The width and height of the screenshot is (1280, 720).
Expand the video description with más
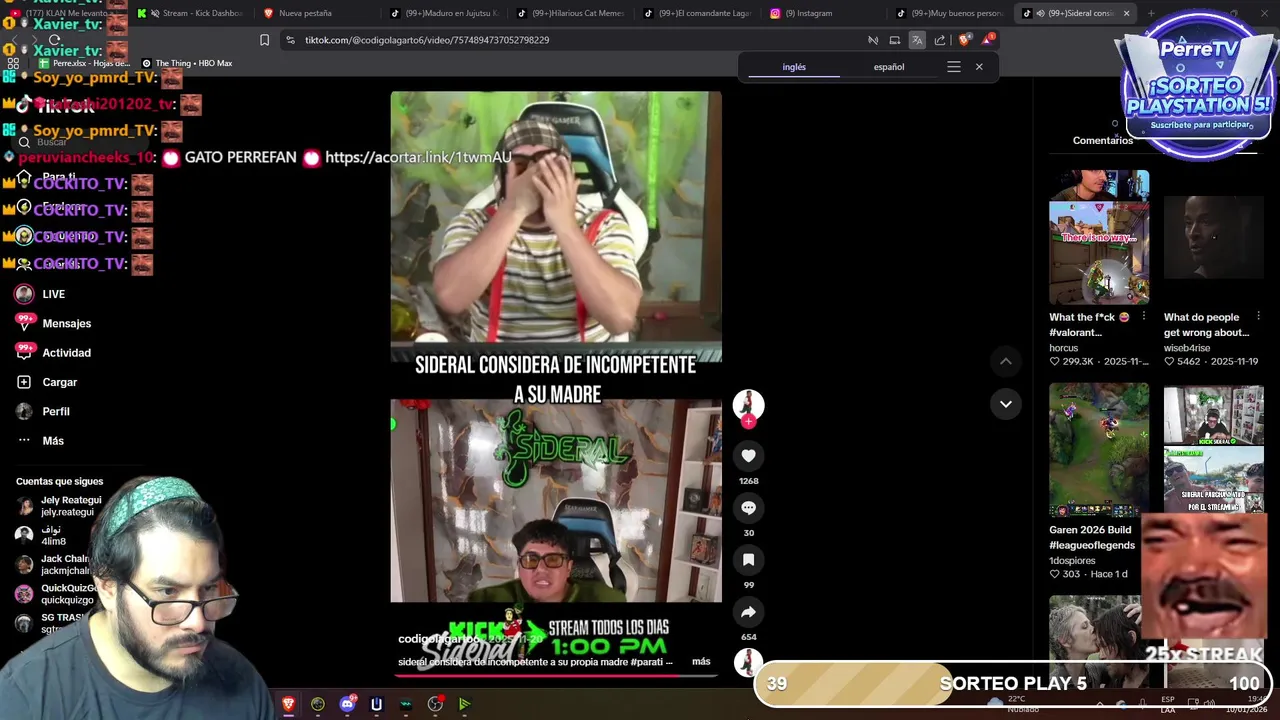click(x=701, y=662)
